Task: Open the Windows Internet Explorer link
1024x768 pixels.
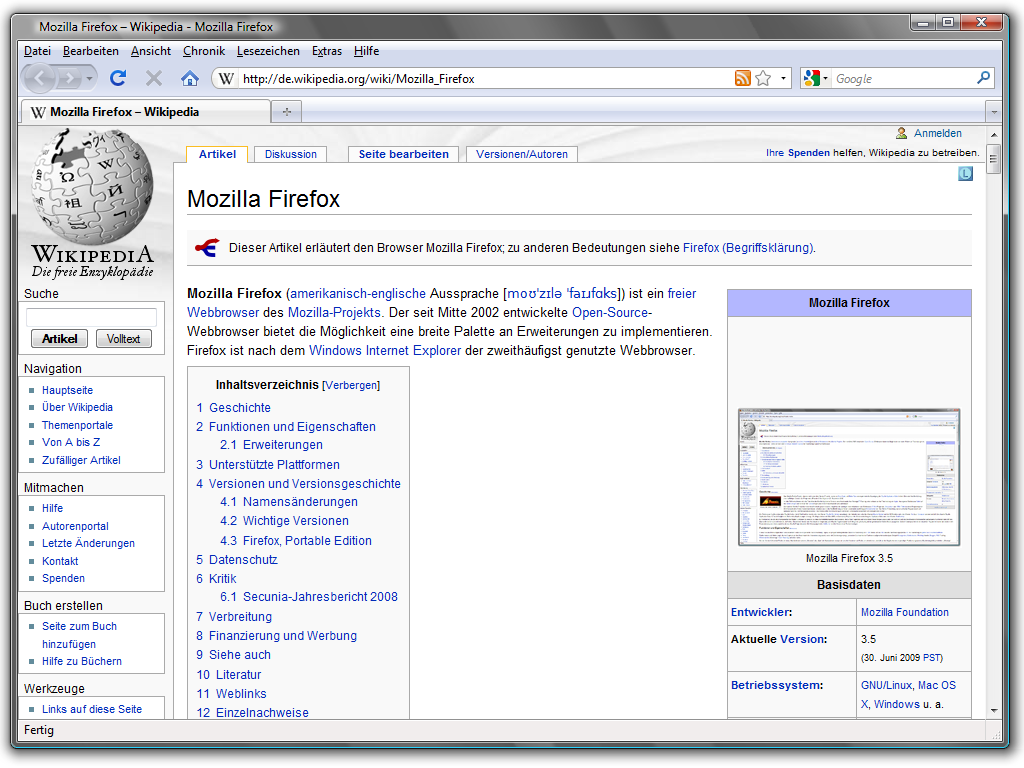Action: tap(385, 350)
